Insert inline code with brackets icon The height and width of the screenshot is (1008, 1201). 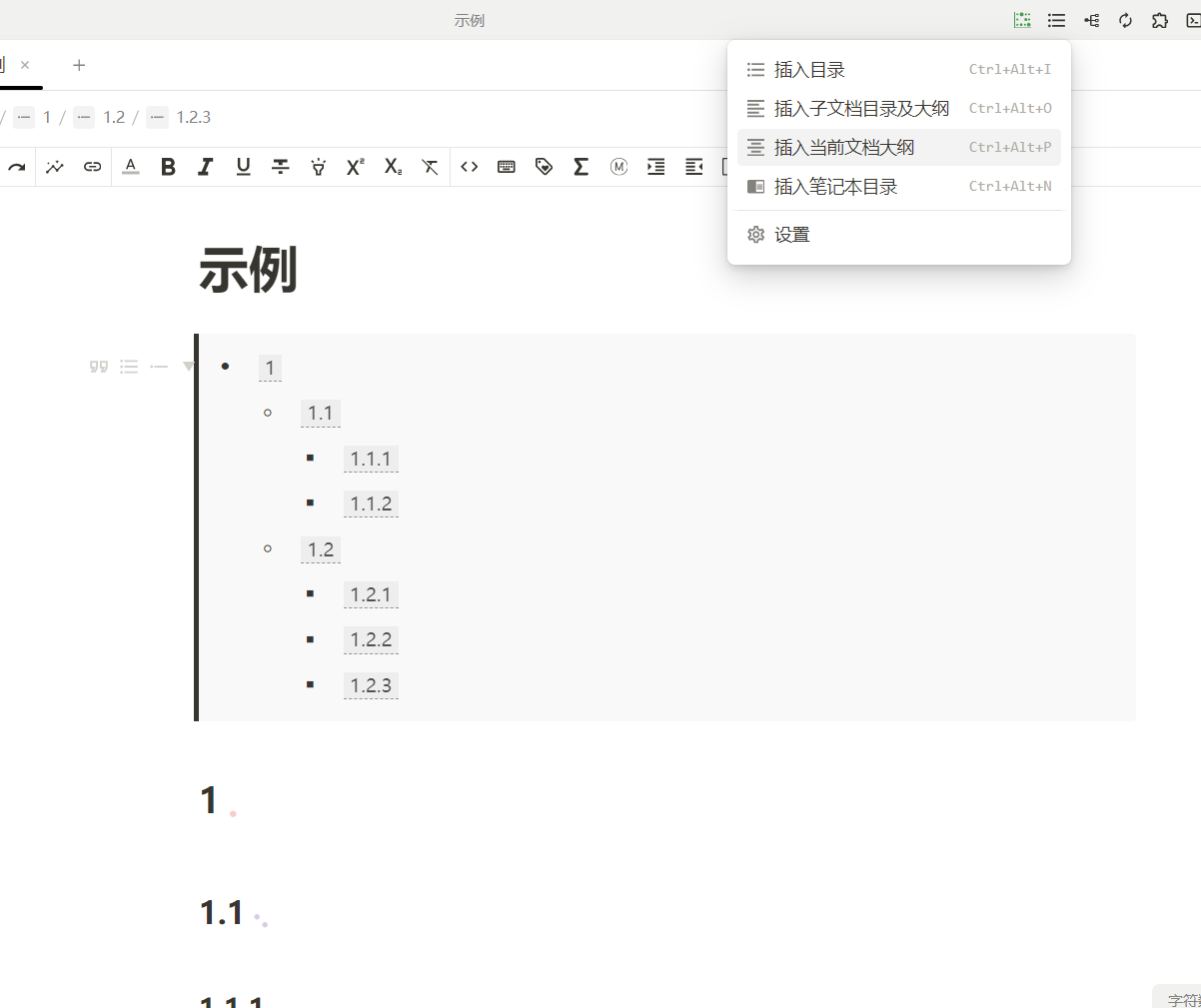pos(470,167)
